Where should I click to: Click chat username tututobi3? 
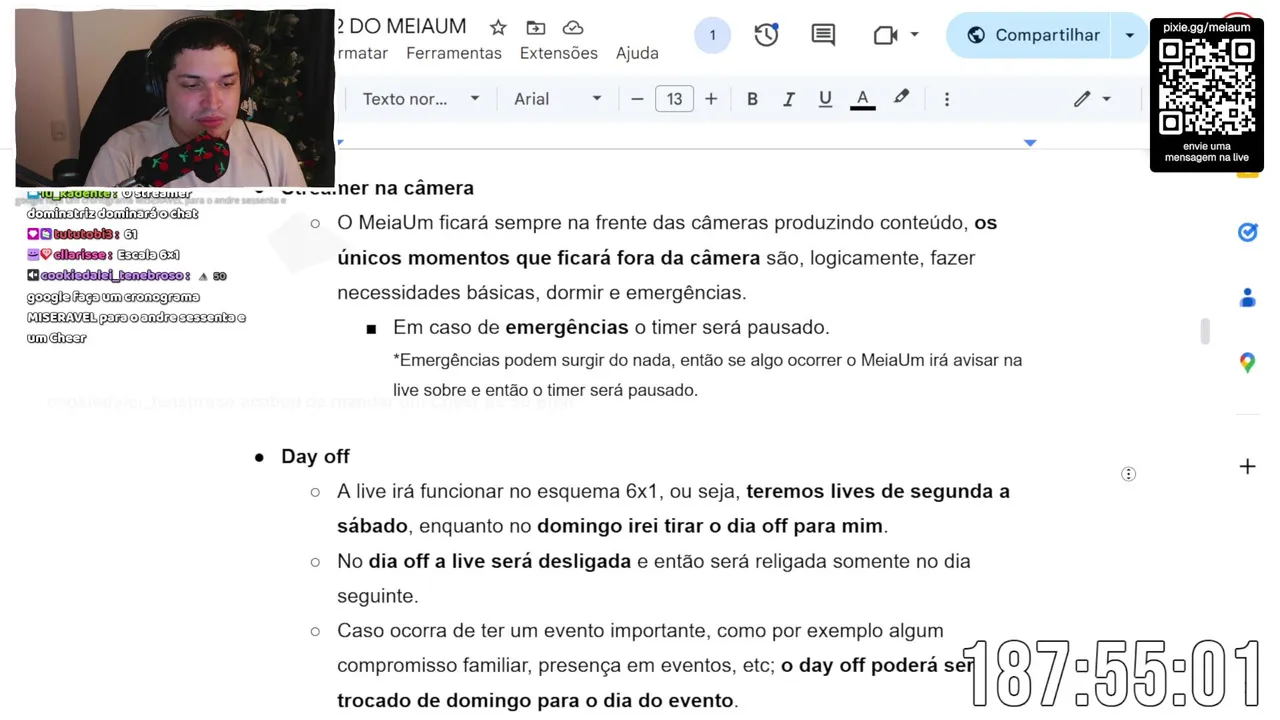pos(85,234)
